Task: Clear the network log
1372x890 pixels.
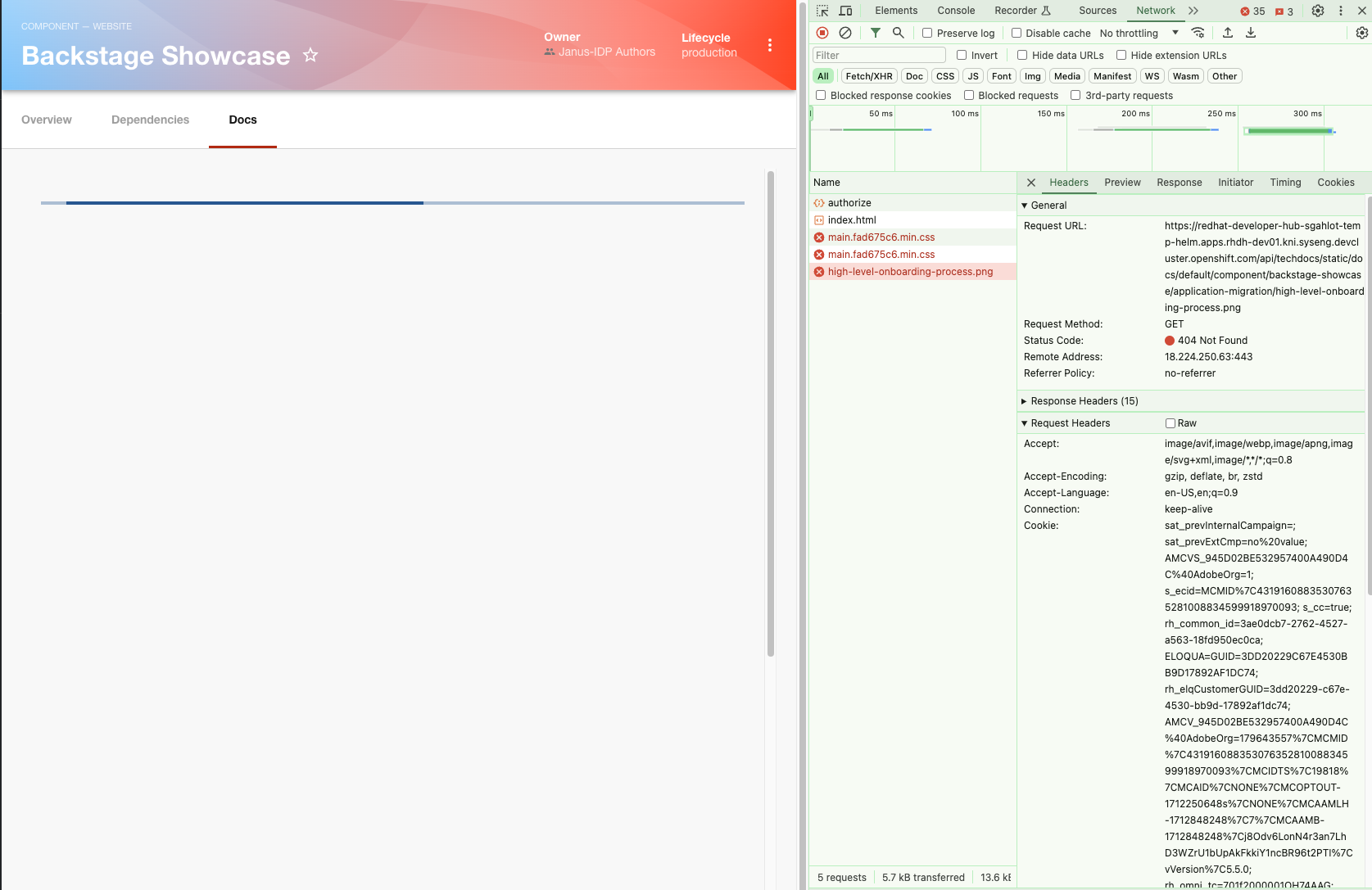Action: point(845,33)
